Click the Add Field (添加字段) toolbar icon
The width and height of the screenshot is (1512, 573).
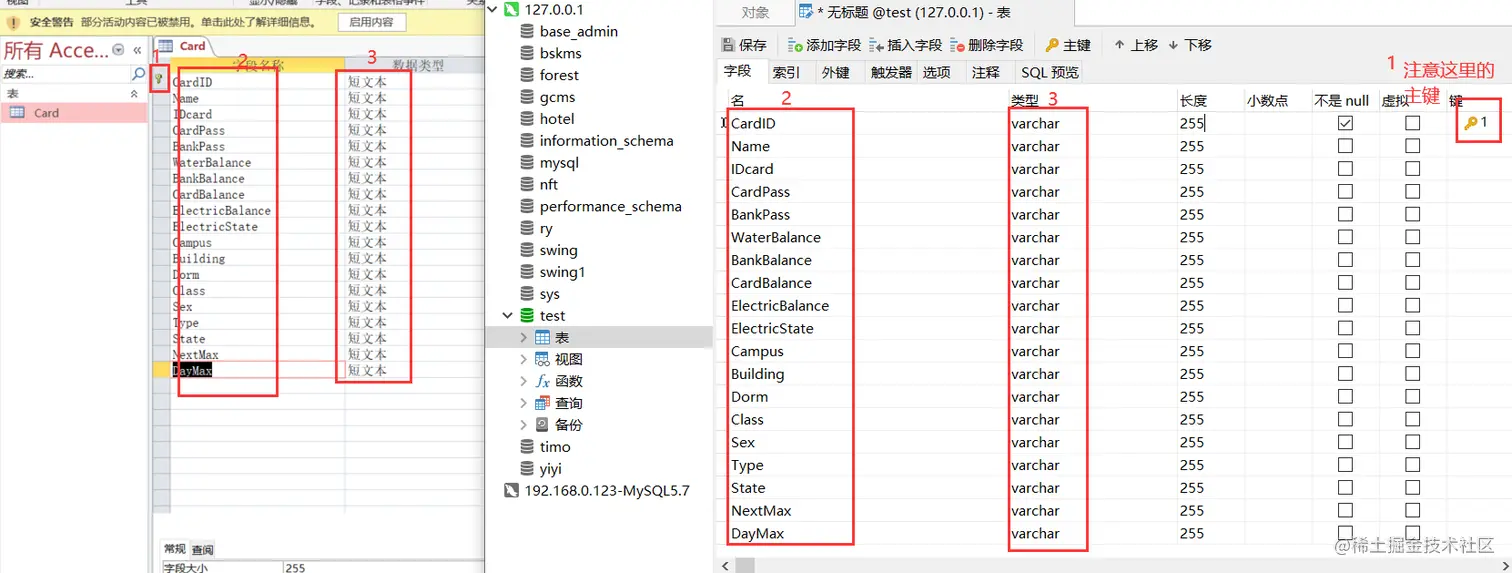coord(795,45)
